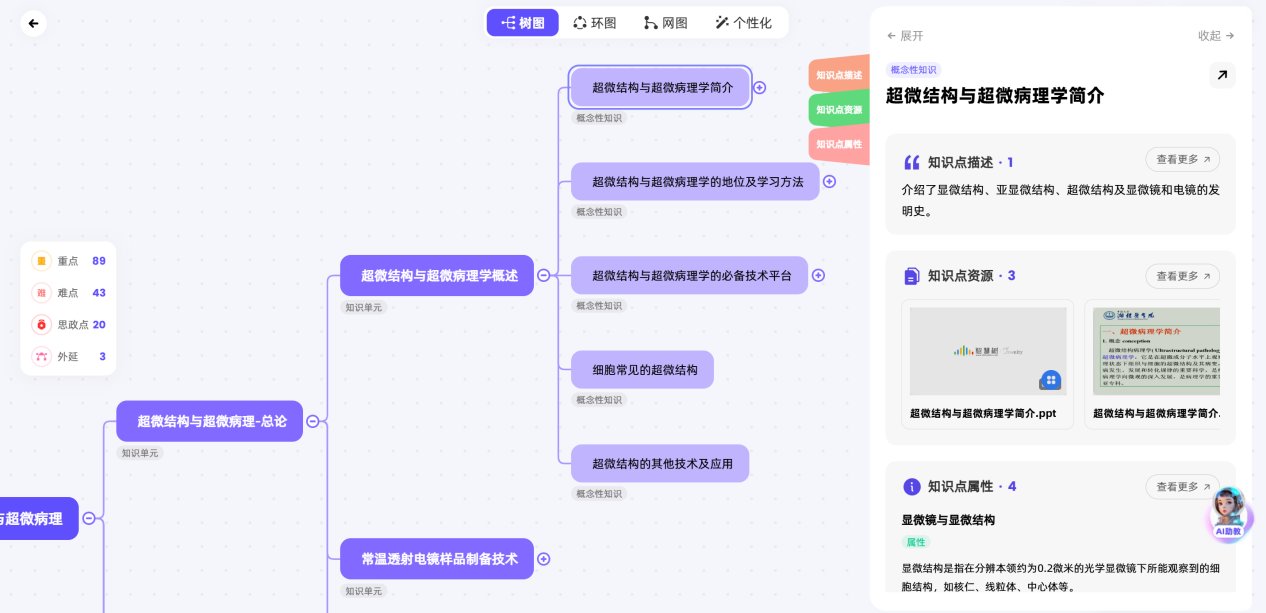The image size is (1266, 613).
Task: Open the AI助教 assistant avatar
Action: (x=1228, y=512)
